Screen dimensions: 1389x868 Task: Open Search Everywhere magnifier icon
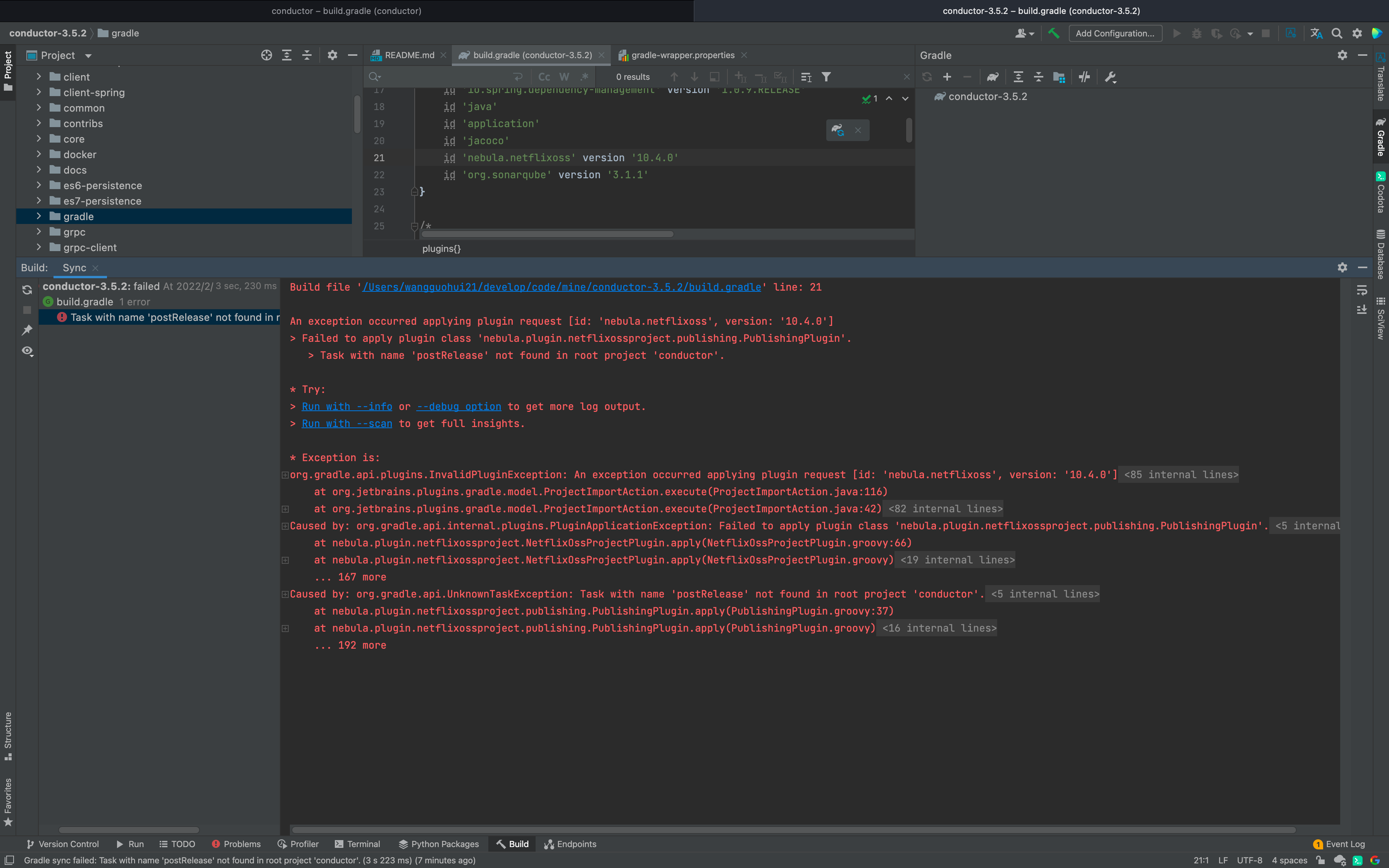[1337, 33]
